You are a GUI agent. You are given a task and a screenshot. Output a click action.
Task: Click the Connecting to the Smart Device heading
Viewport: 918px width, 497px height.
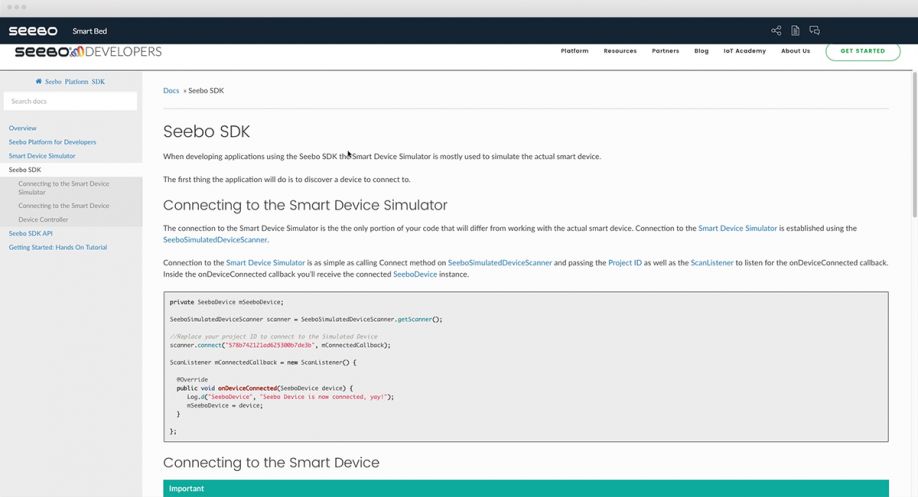coord(271,462)
